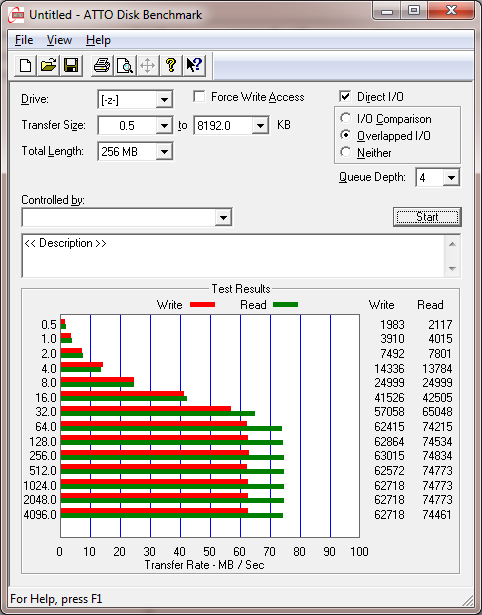Image resolution: width=482 pixels, height=615 pixels.
Task: Open About with yellow question mark icon
Action: (171, 65)
